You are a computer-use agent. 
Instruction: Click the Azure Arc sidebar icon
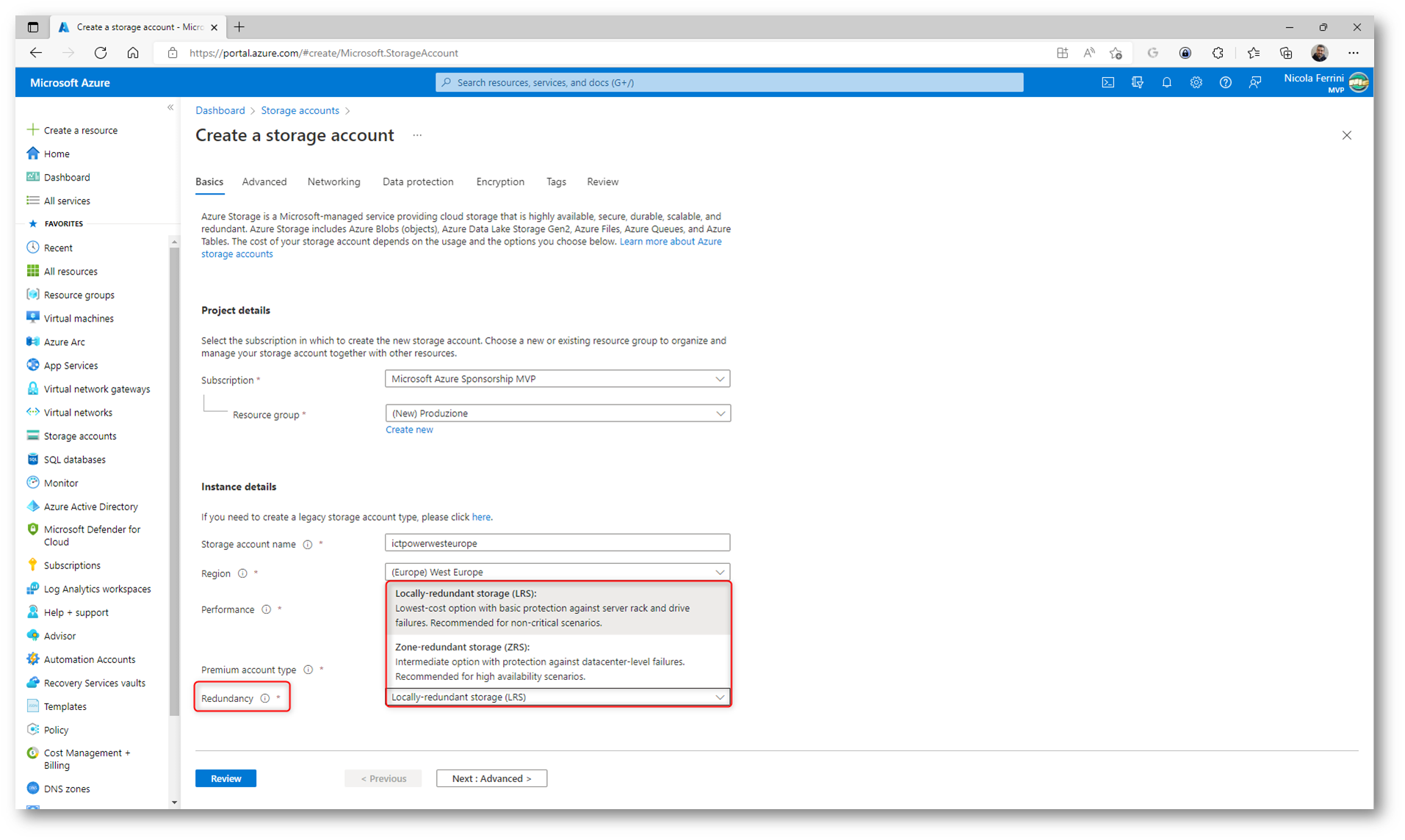[x=32, y=341]
